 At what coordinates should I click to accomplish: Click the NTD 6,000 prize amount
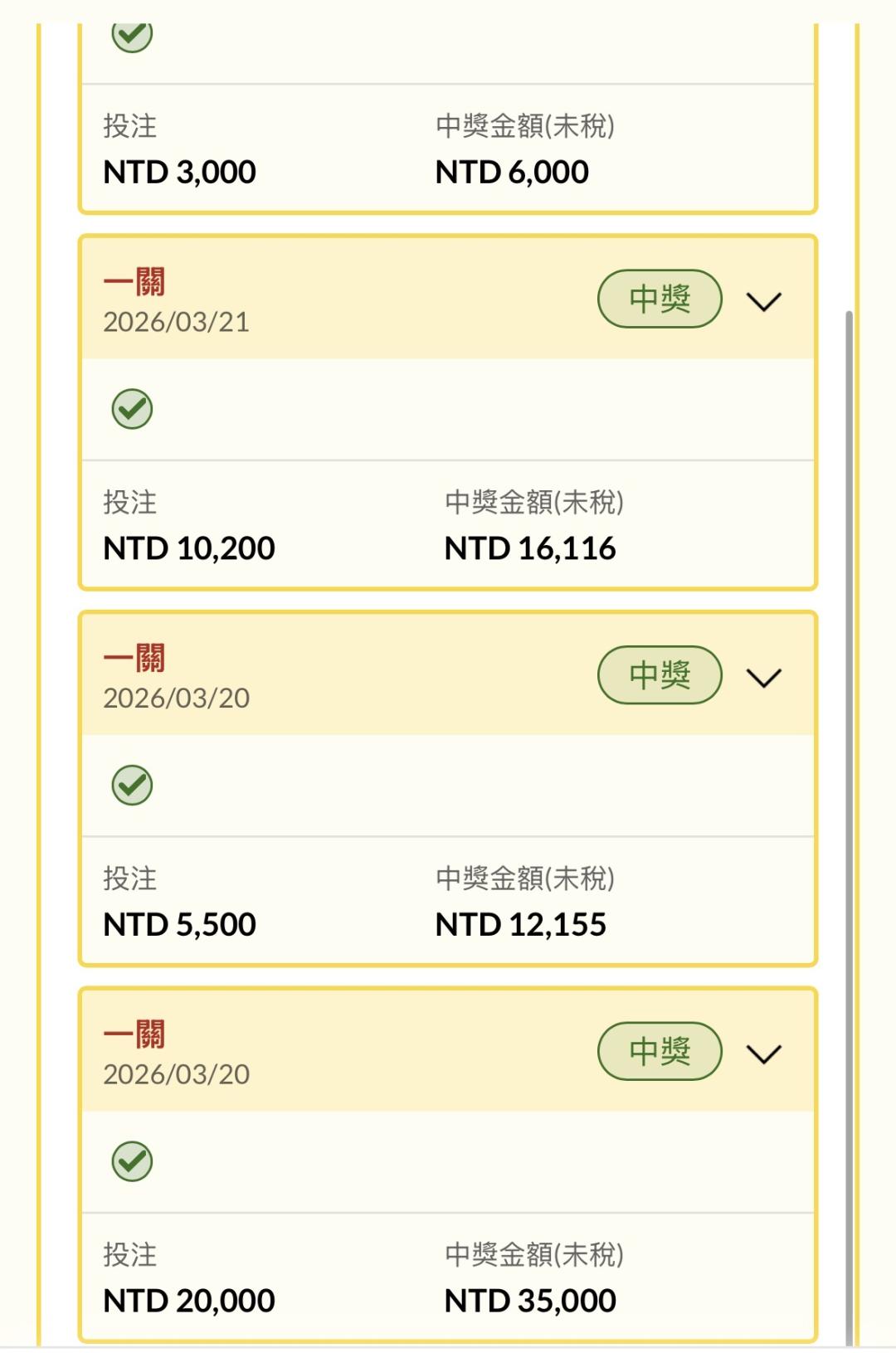pyautogui.click(x=512, y=173)
